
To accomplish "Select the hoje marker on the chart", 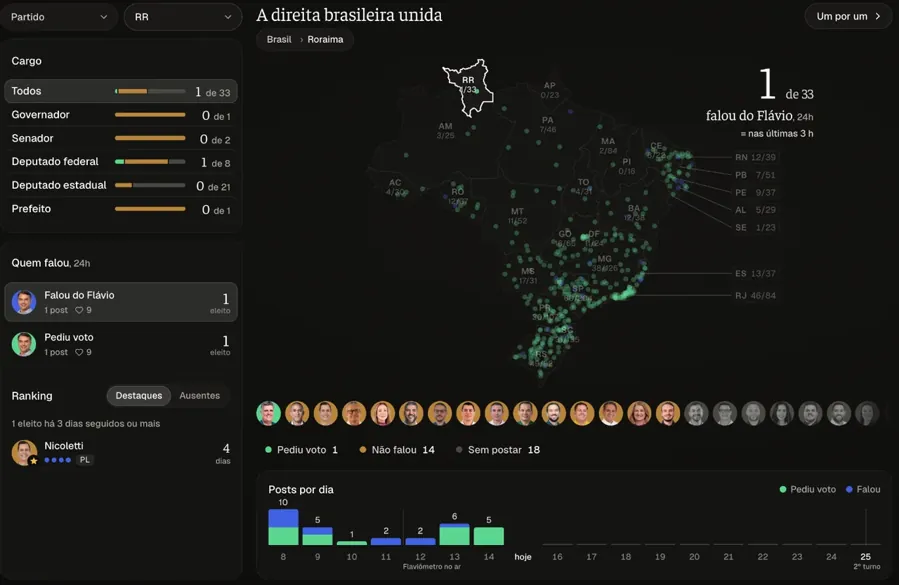I will (x=523, y=557).
